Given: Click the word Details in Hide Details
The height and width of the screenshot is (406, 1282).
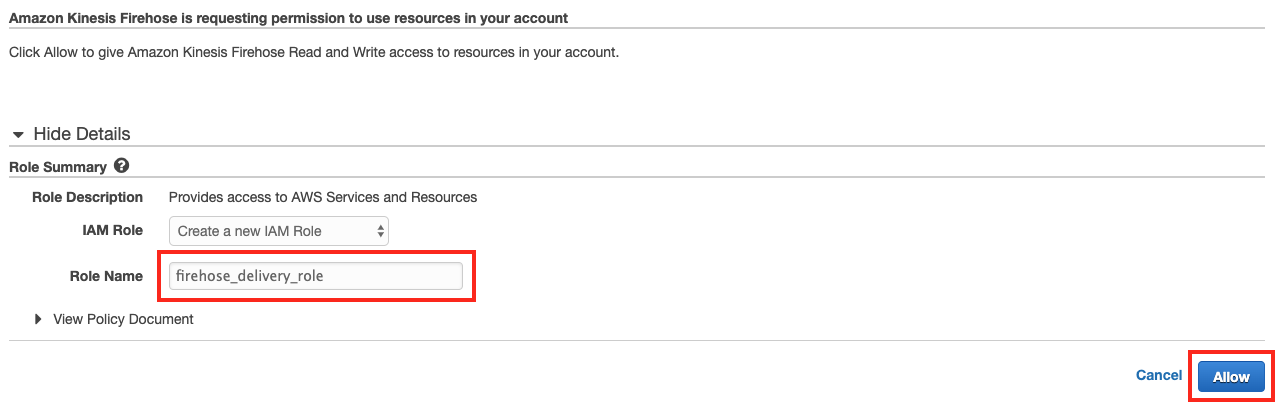Looking at the screenshot, I should pyautogui.click(x=101, y=134).
